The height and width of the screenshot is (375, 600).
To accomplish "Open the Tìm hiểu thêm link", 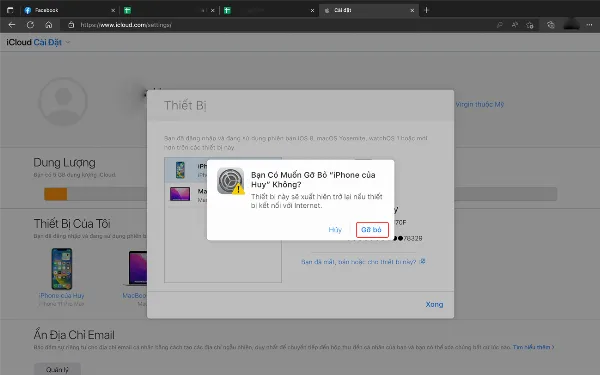I will pos(533,347).
